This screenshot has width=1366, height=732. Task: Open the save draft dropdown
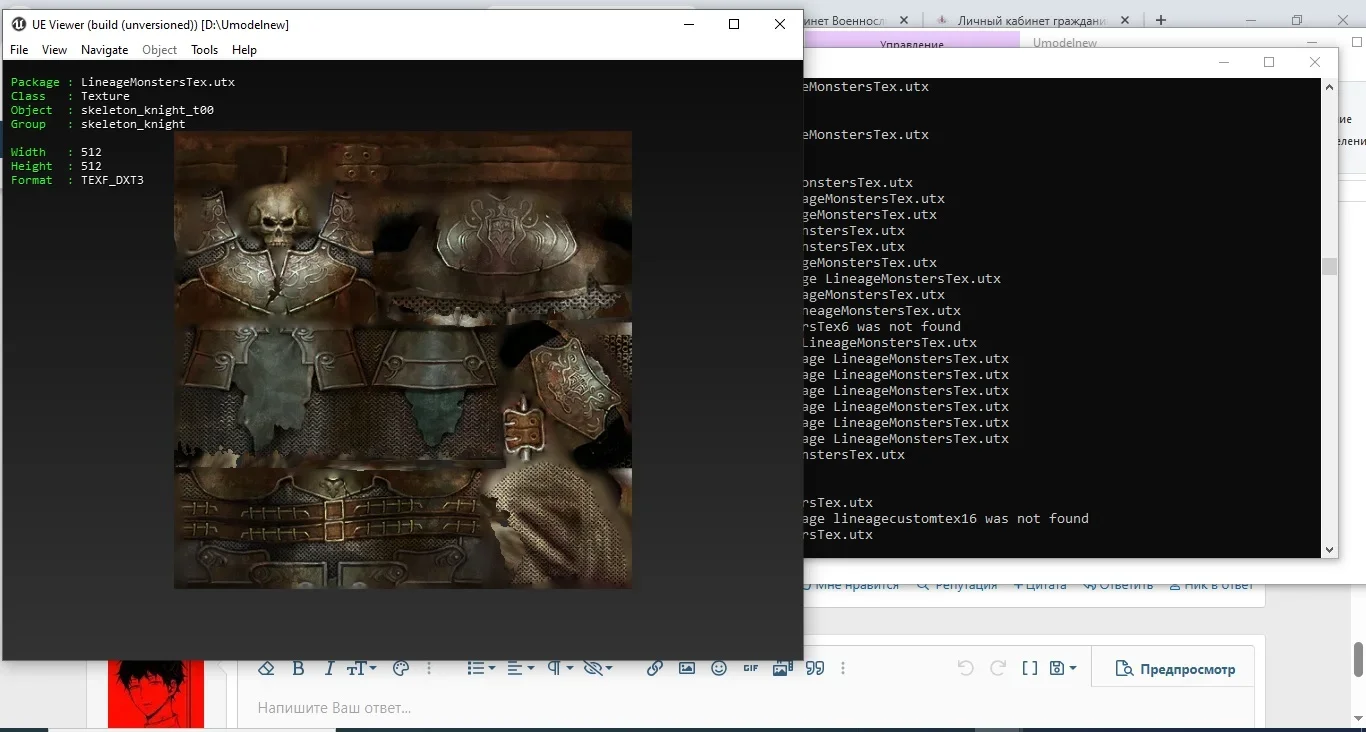(x=1063, y=668)
